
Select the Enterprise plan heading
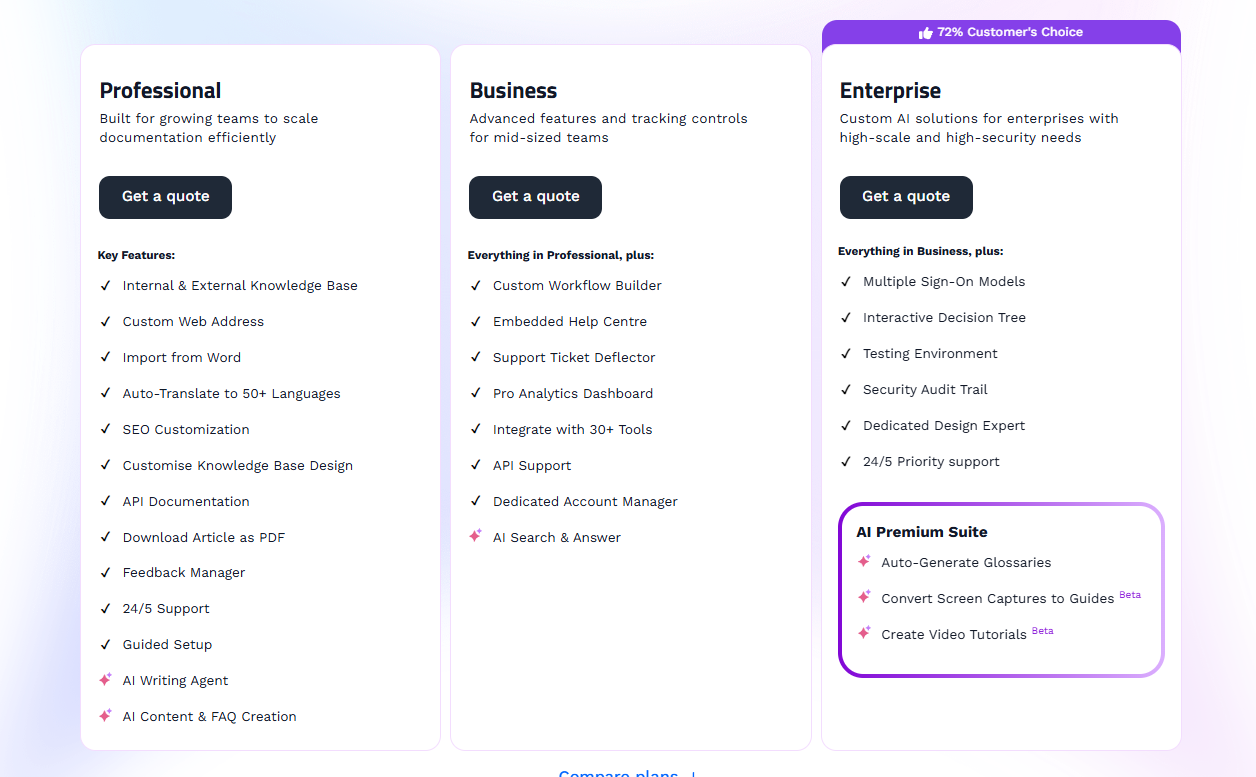(890, 91)
